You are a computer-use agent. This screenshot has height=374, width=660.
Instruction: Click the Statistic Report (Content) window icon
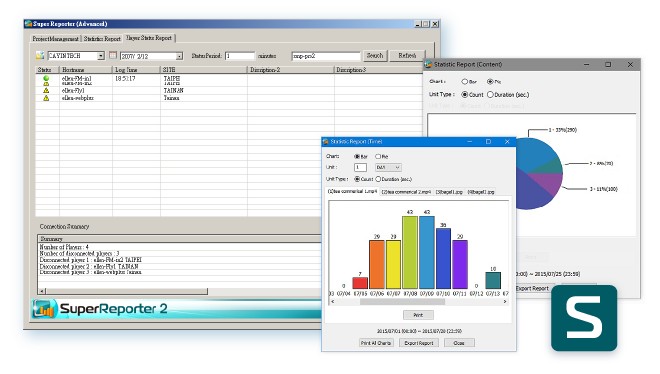[428, 64]
